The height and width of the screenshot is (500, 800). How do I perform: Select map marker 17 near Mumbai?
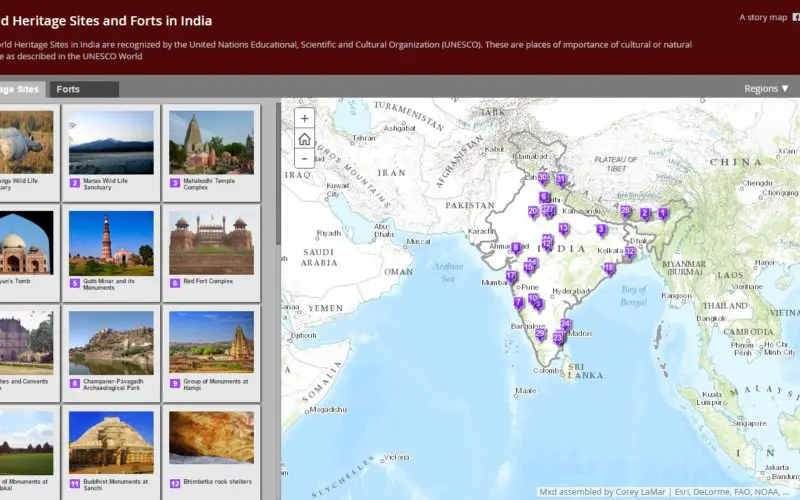[511, 277]
